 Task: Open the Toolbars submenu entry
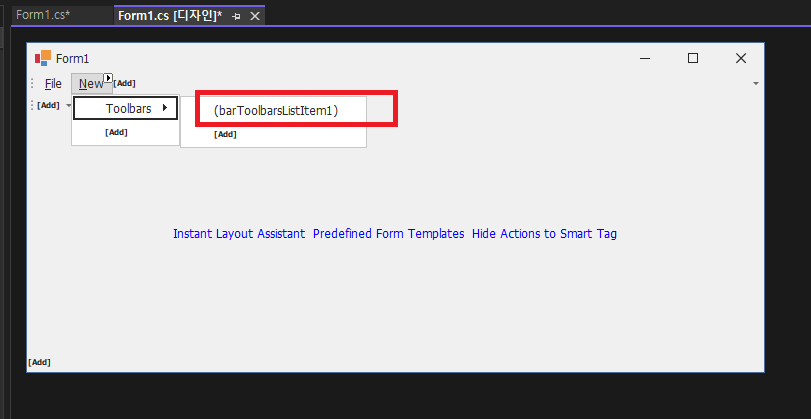tap(125, 109)
